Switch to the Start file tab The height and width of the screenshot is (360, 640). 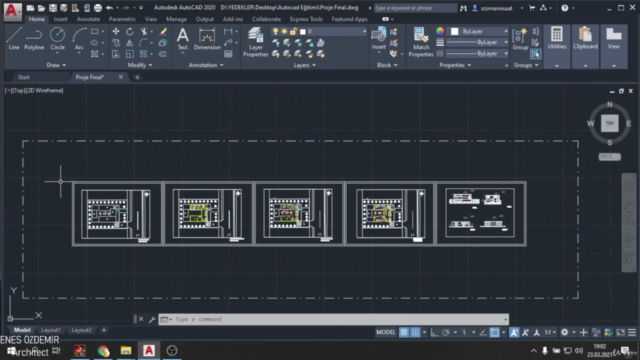tap(24, 77)
